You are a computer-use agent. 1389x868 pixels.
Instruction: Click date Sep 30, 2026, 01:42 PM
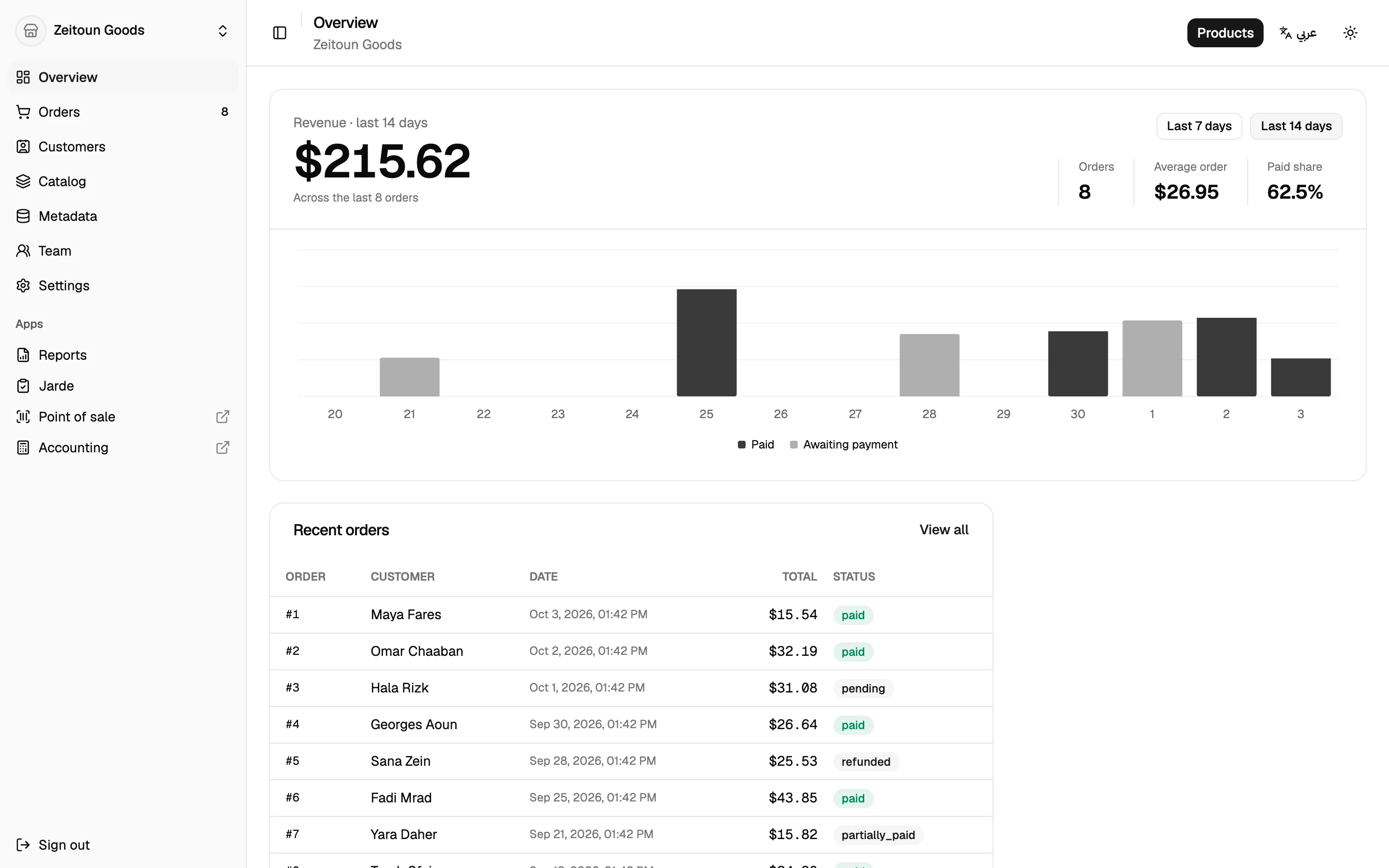(593, 724)
